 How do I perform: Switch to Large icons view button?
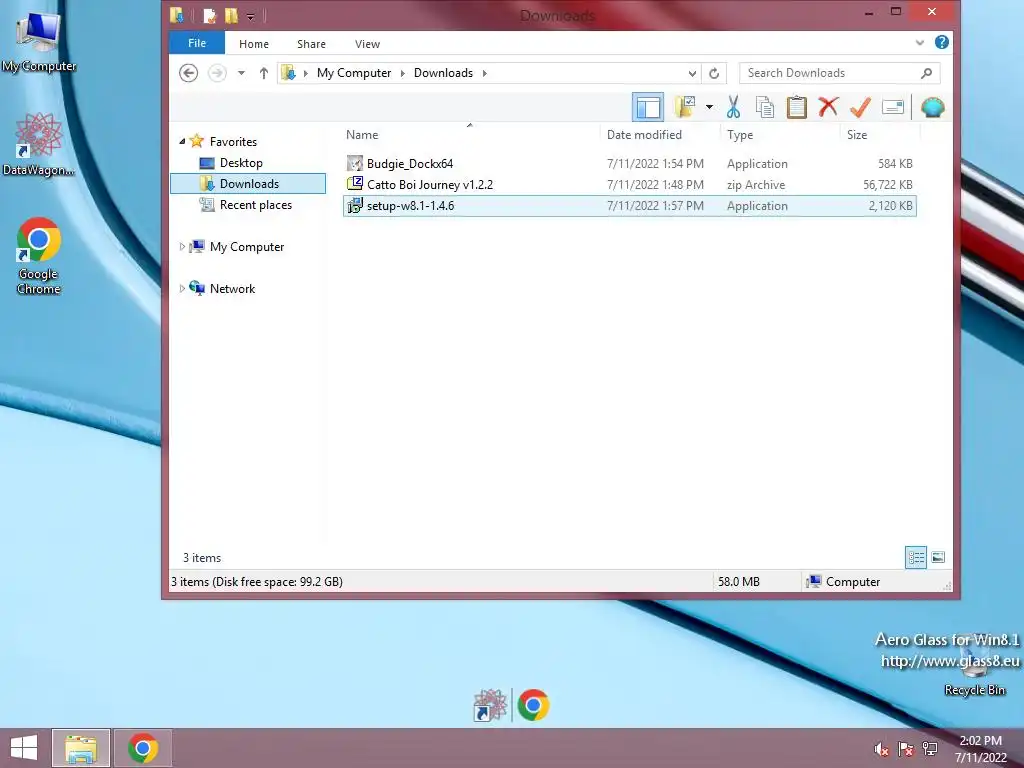pyautogui.click(x=938, y=557)
